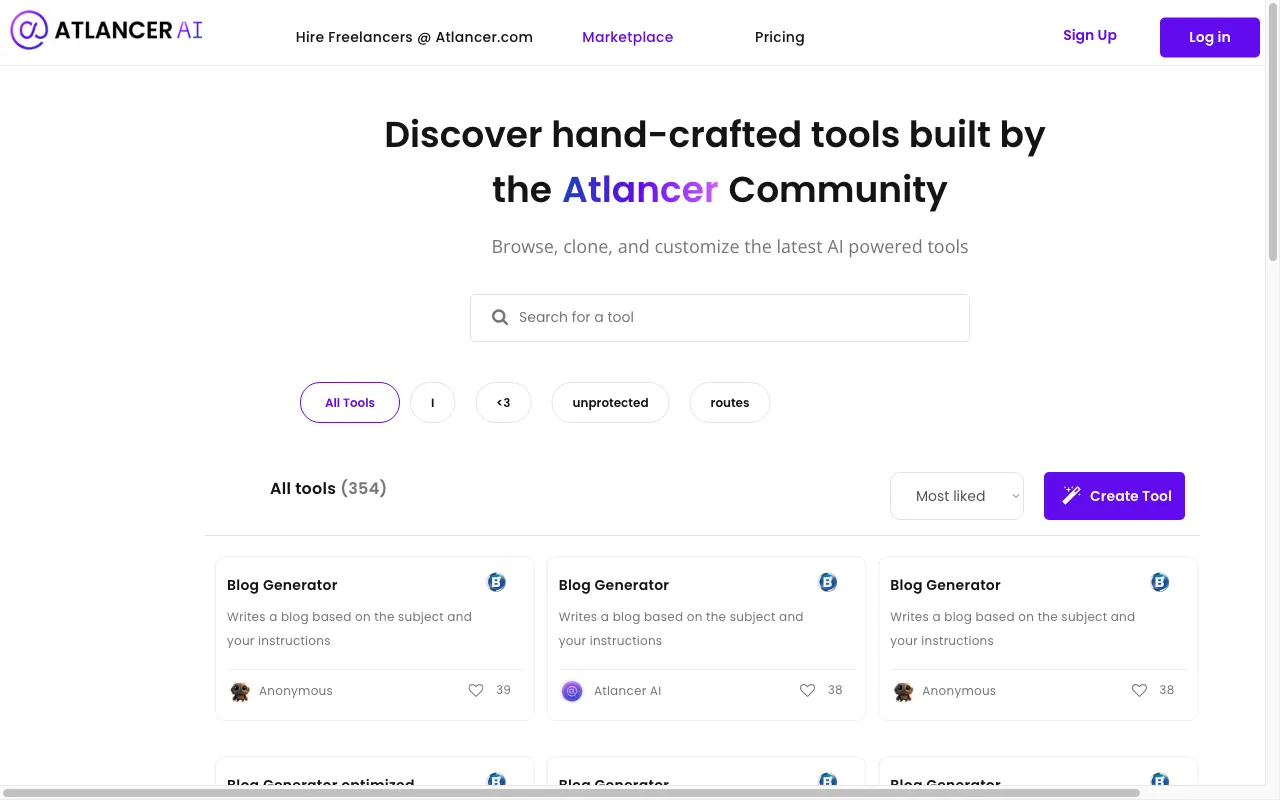Click the Anonymous avatar on the 38-likes card
The width and height of the screenshot is (1280, 800).
tap(903, 691)
